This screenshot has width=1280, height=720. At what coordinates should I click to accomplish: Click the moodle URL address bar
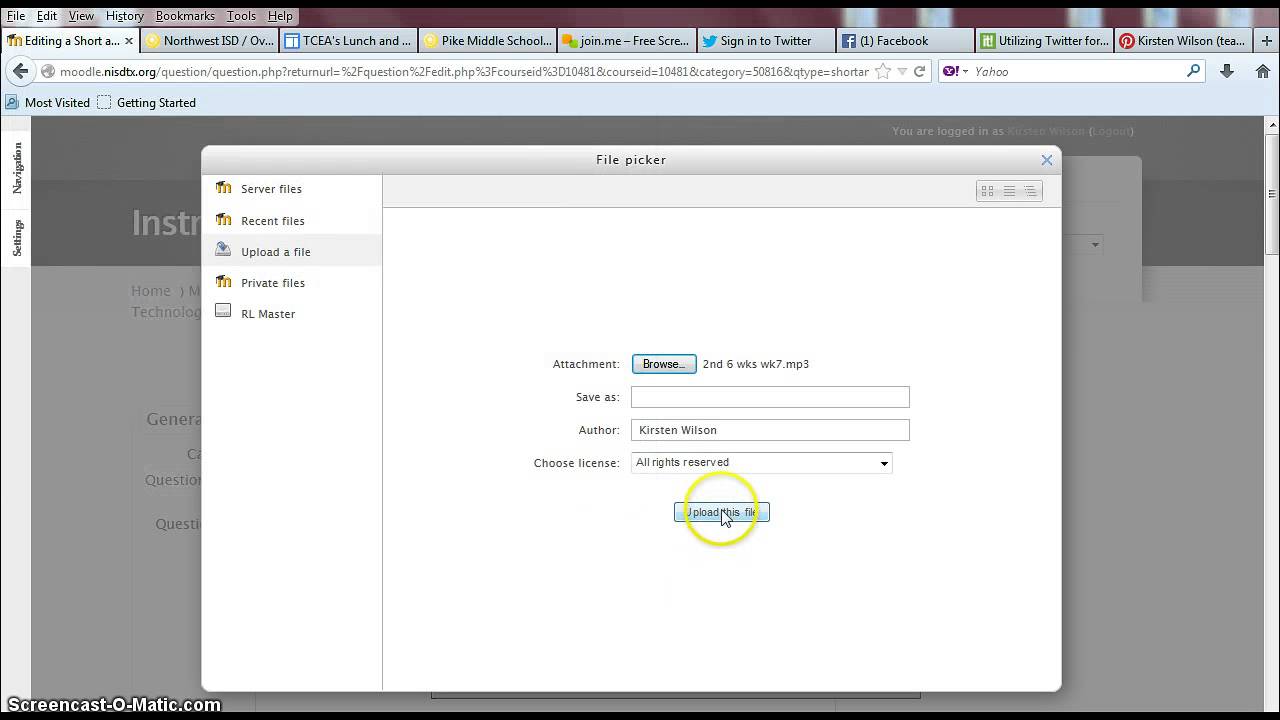464,72
